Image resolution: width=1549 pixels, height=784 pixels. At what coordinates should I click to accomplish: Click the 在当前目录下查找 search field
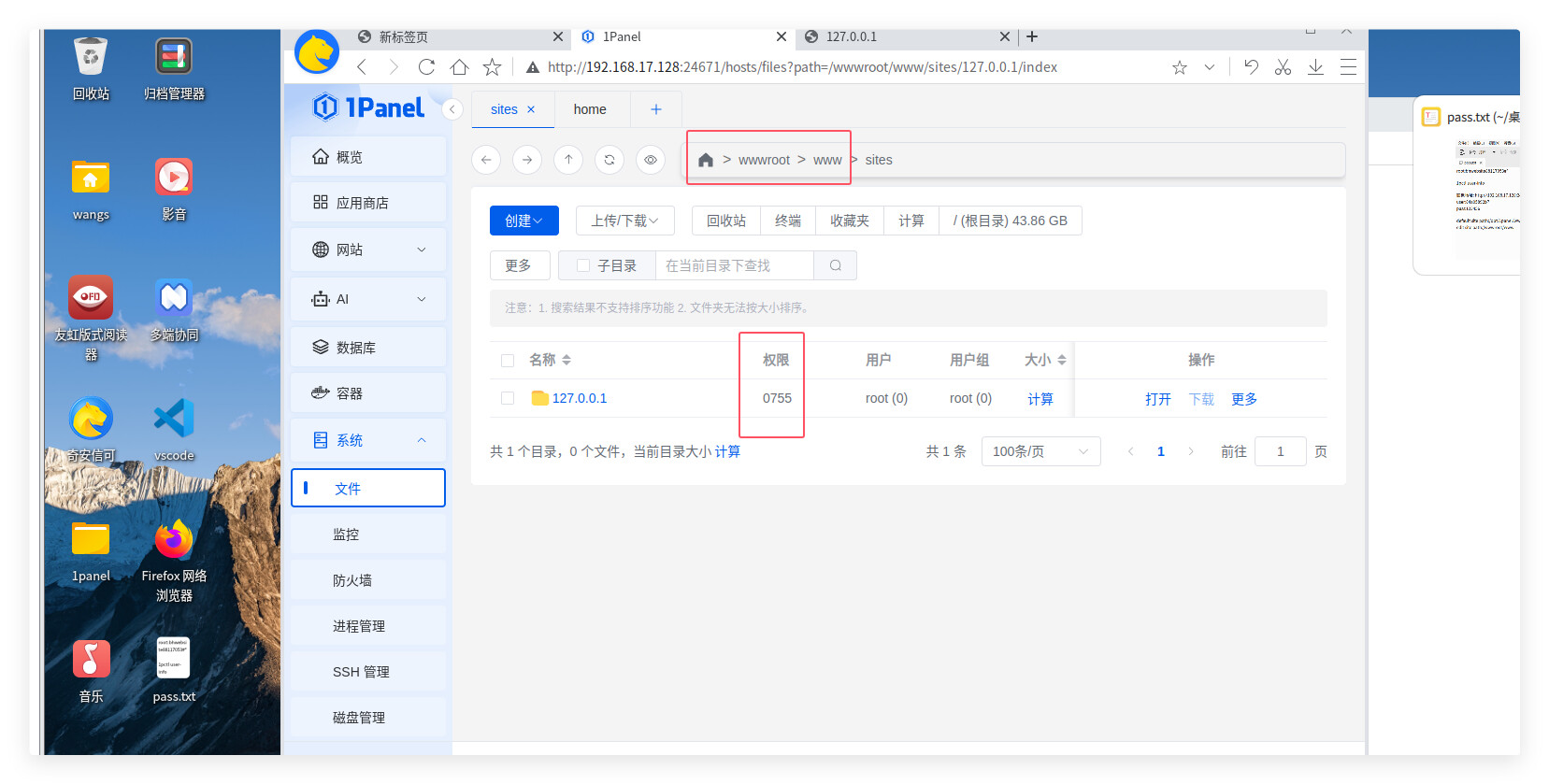734,265
